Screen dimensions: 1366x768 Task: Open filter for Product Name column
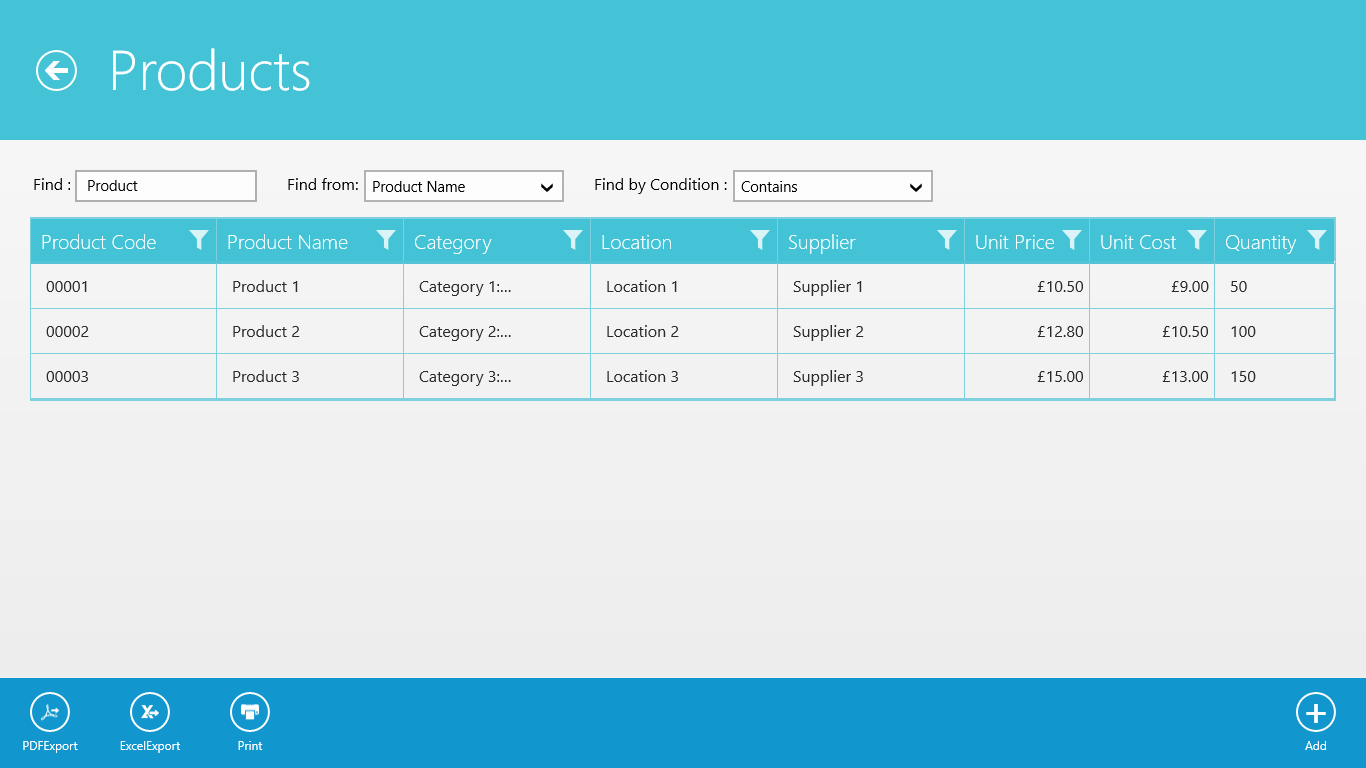click(x=386, y=240)
